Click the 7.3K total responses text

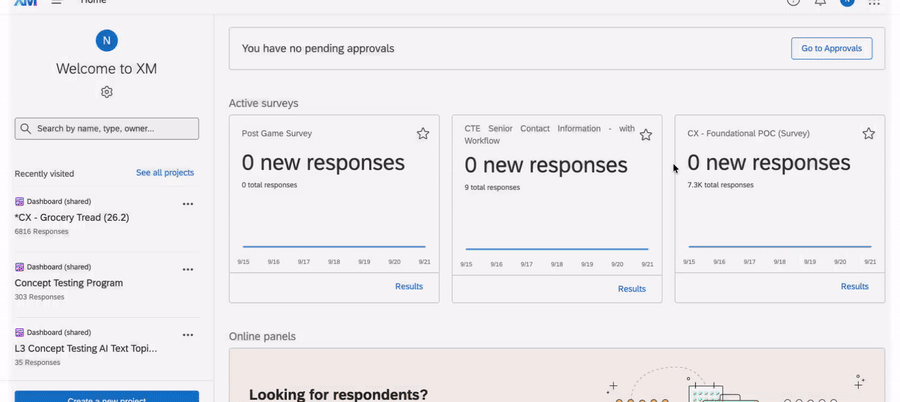click(x=720, y=185)
